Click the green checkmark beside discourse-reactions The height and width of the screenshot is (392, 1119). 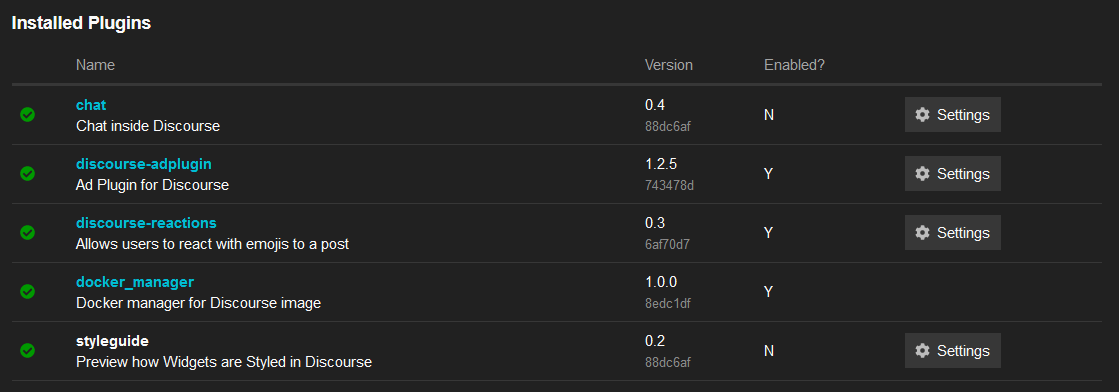pyautogui.click(x=27, y=233)
